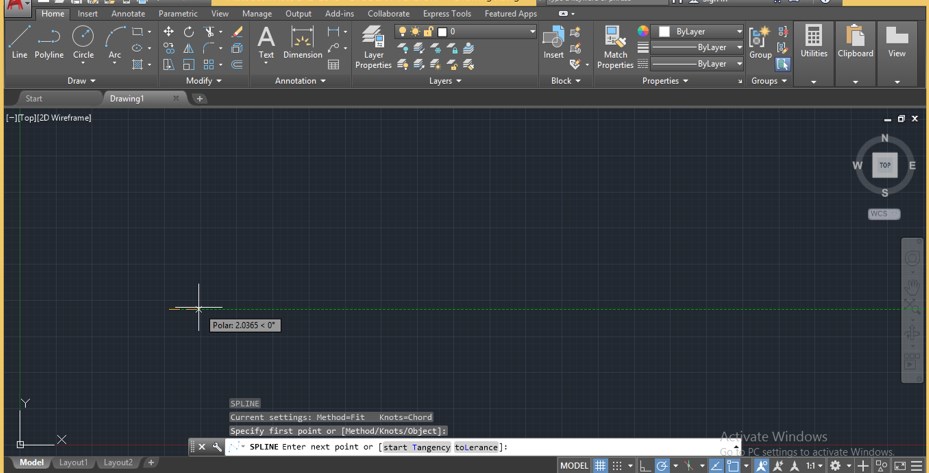Image resolution: width=929 pixels, height=473 pixels.
Task: Select the Line tool
Action: point(19,42)
